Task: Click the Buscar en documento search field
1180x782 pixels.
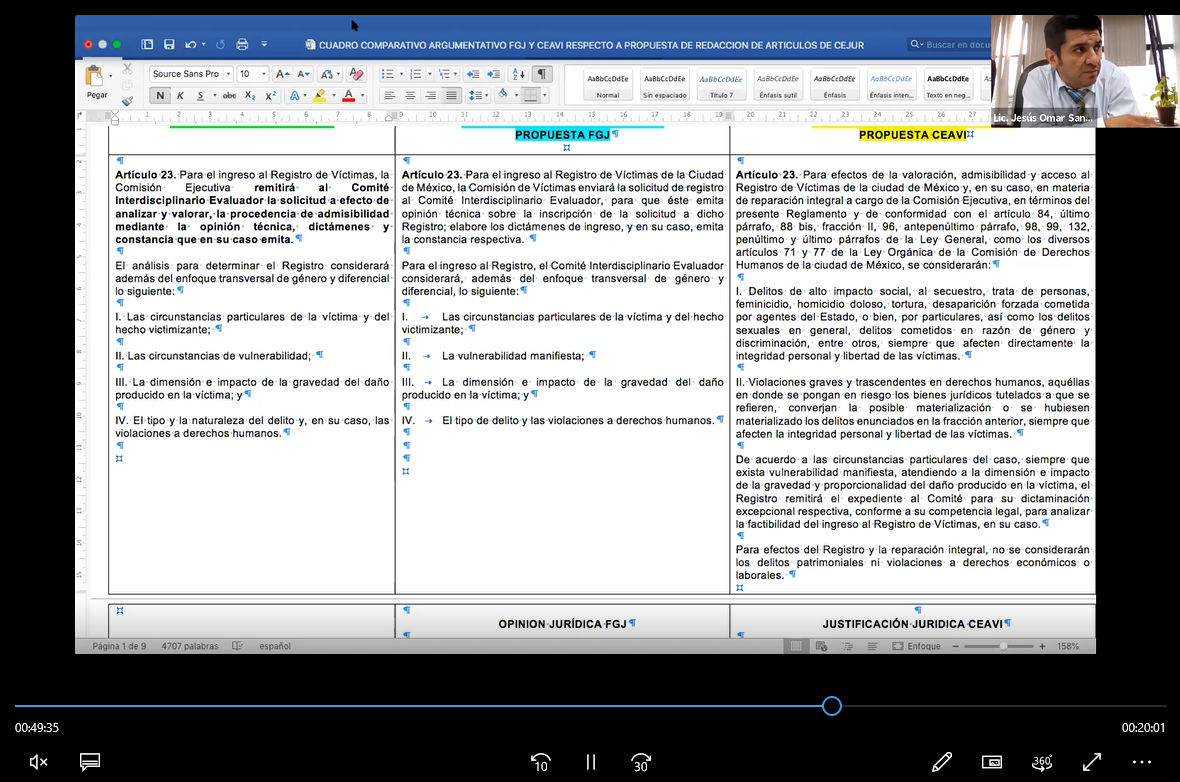Action: pos(950,44)
